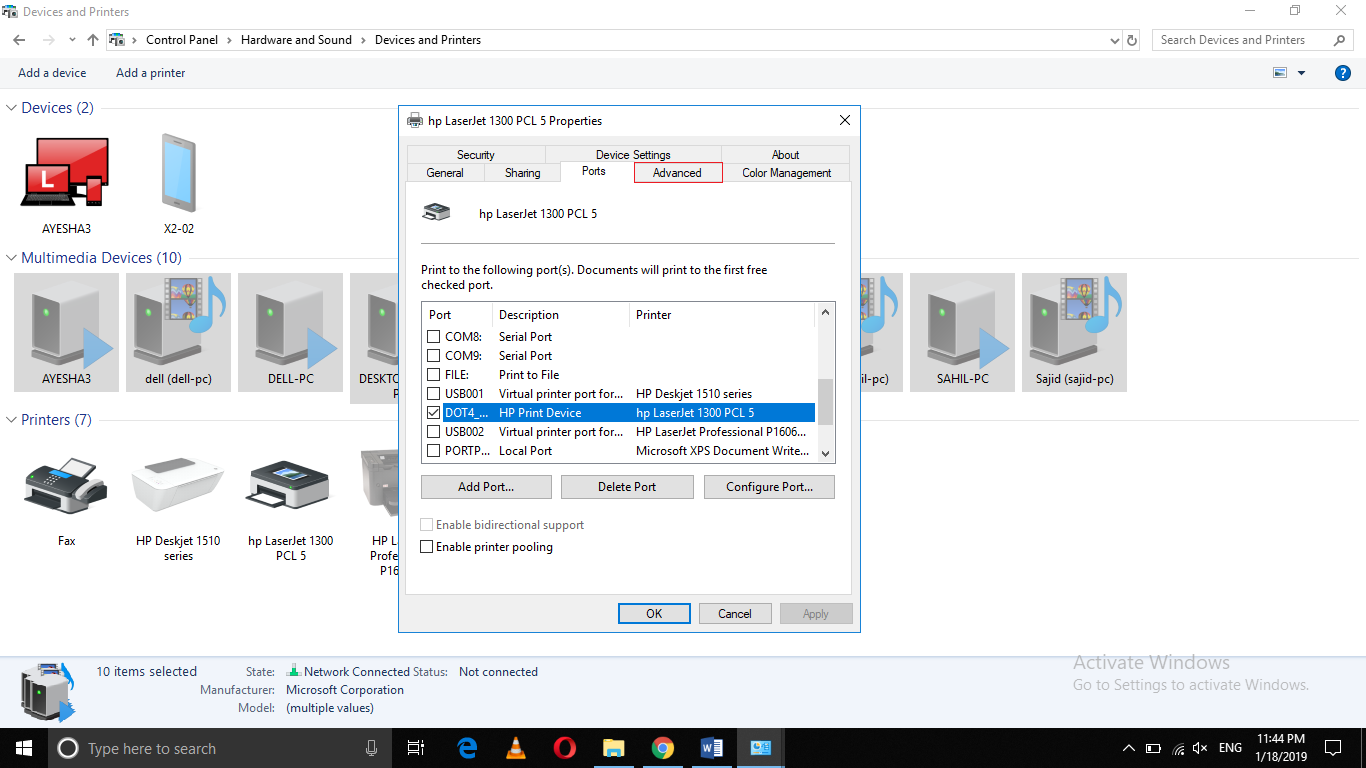Expand the change view options dropdown
The height and width of the screenshot is (768, 1366).
click(x=1299, y=72)
